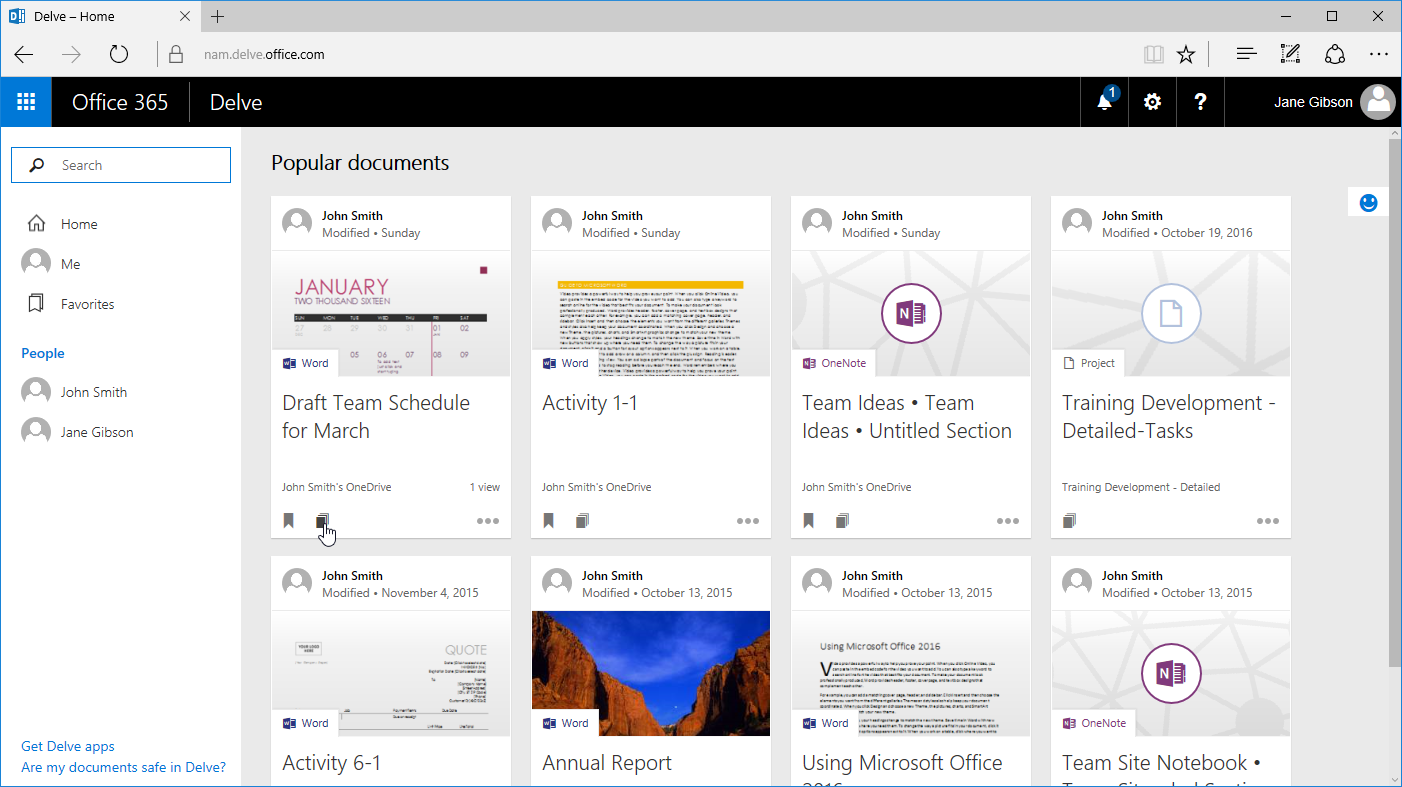Click Delve app title in header
1402x787 pixels.
pyautogui.click(x=236, y=102)
